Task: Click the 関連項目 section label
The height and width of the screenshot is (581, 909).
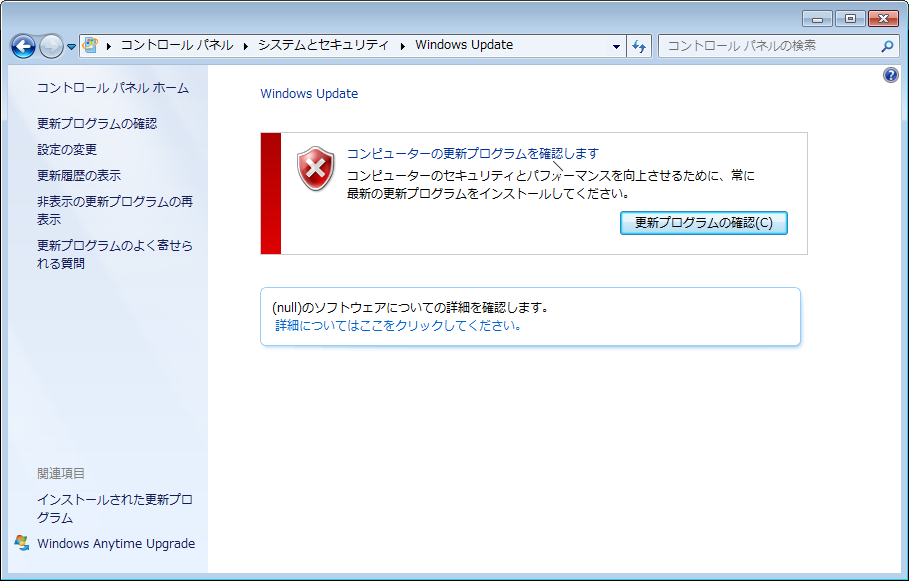Action: [61, 474]
